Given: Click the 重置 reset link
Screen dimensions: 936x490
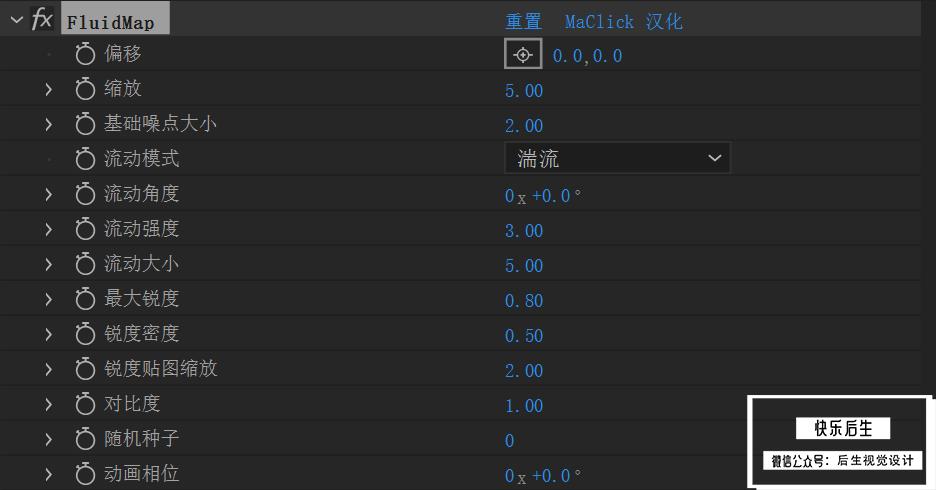Looking at the screenshot, I should [x=524, y=22].
